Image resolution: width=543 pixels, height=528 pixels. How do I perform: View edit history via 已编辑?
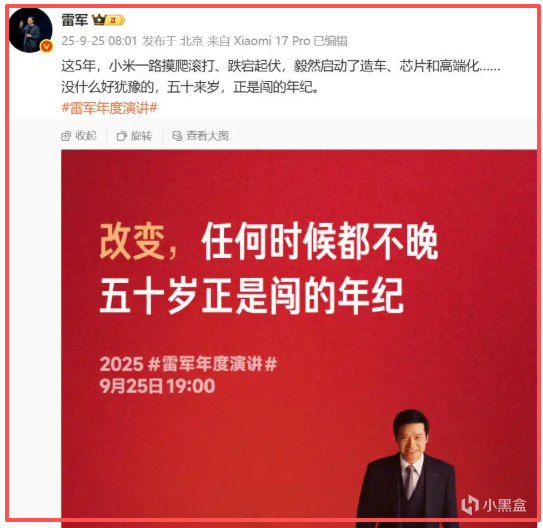pyautogui.click(x=330, y=41)
